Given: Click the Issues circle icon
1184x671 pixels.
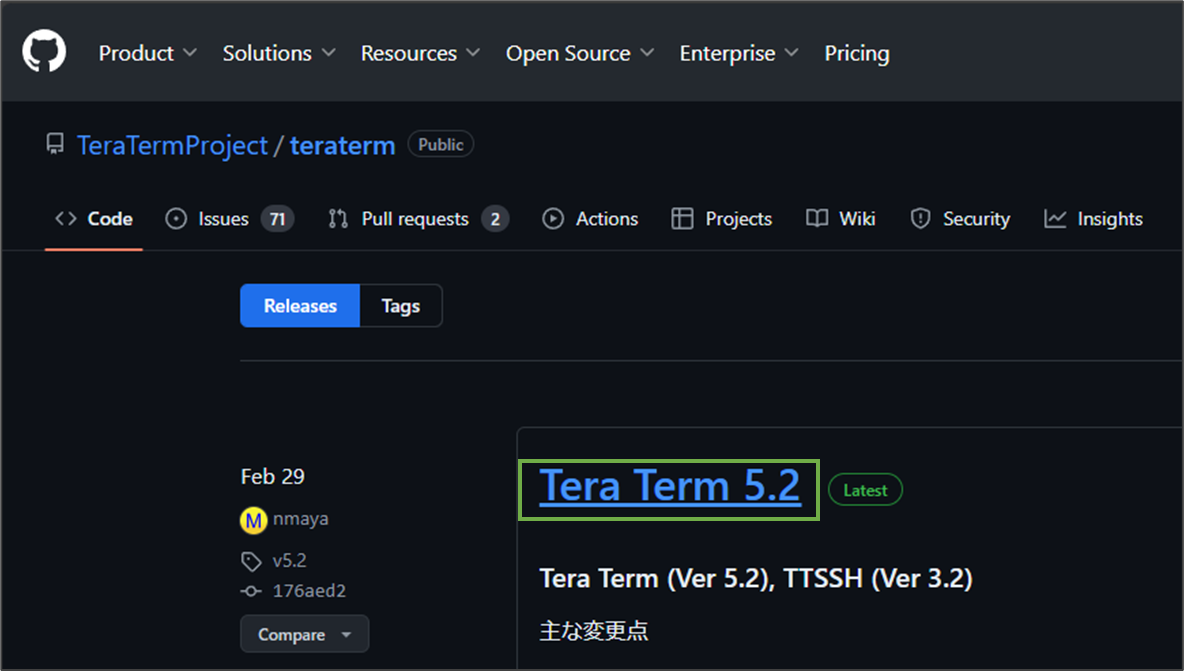Looking at the screenshot, I should coord(176,219).
